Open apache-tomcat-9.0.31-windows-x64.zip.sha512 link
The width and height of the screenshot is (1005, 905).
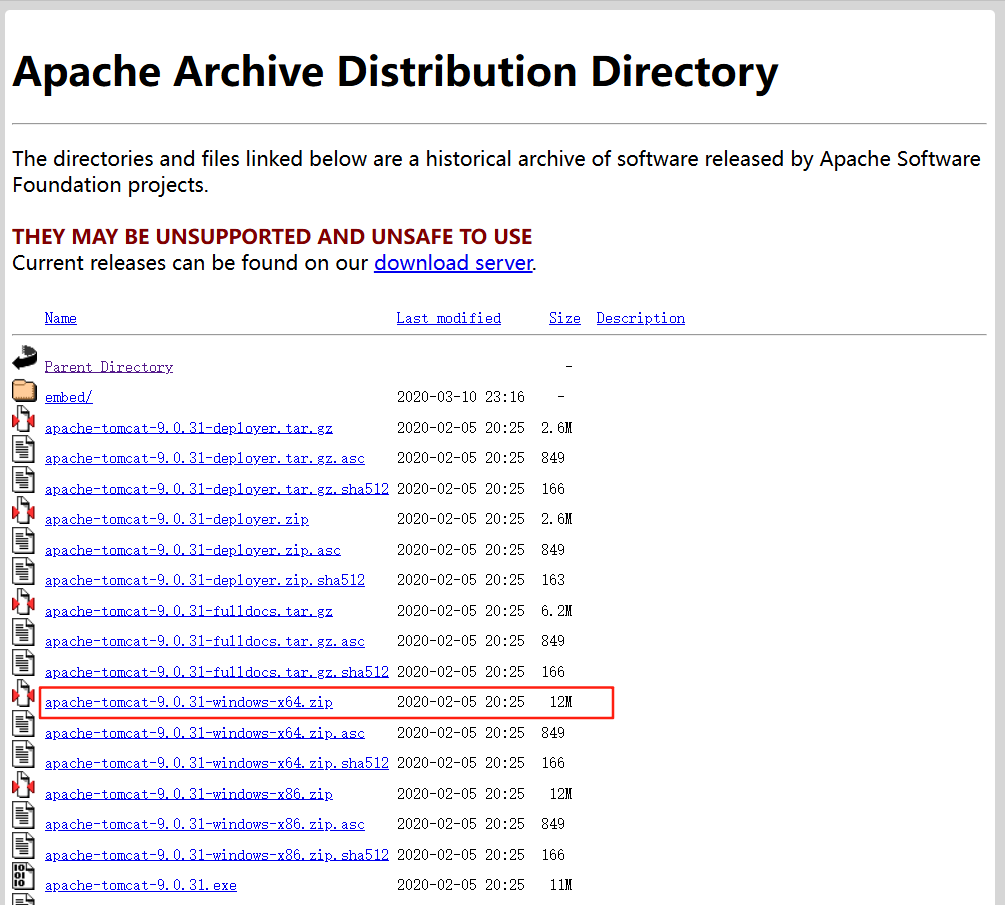(217, 763)
